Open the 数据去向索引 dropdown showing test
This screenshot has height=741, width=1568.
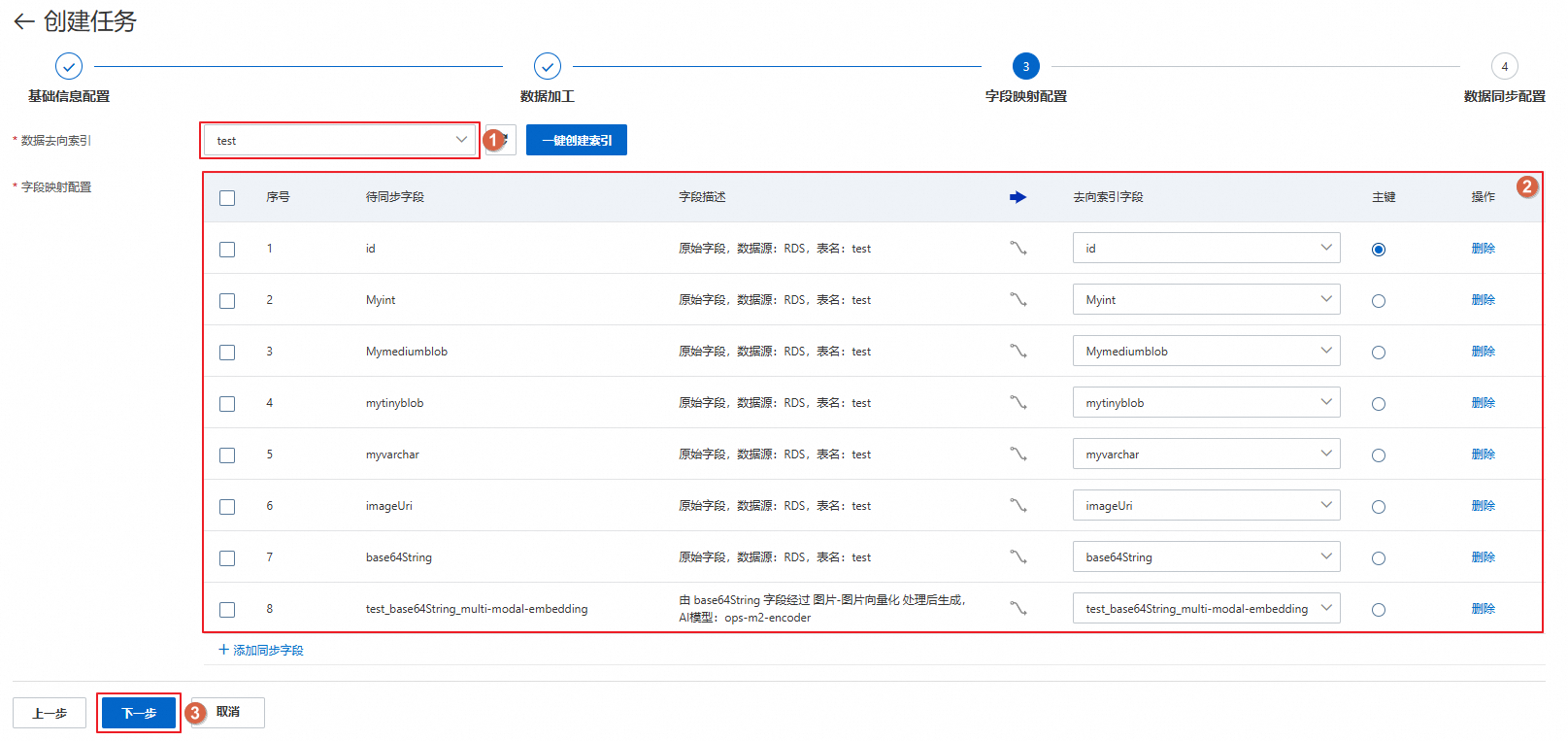click(x=340, y=140)
